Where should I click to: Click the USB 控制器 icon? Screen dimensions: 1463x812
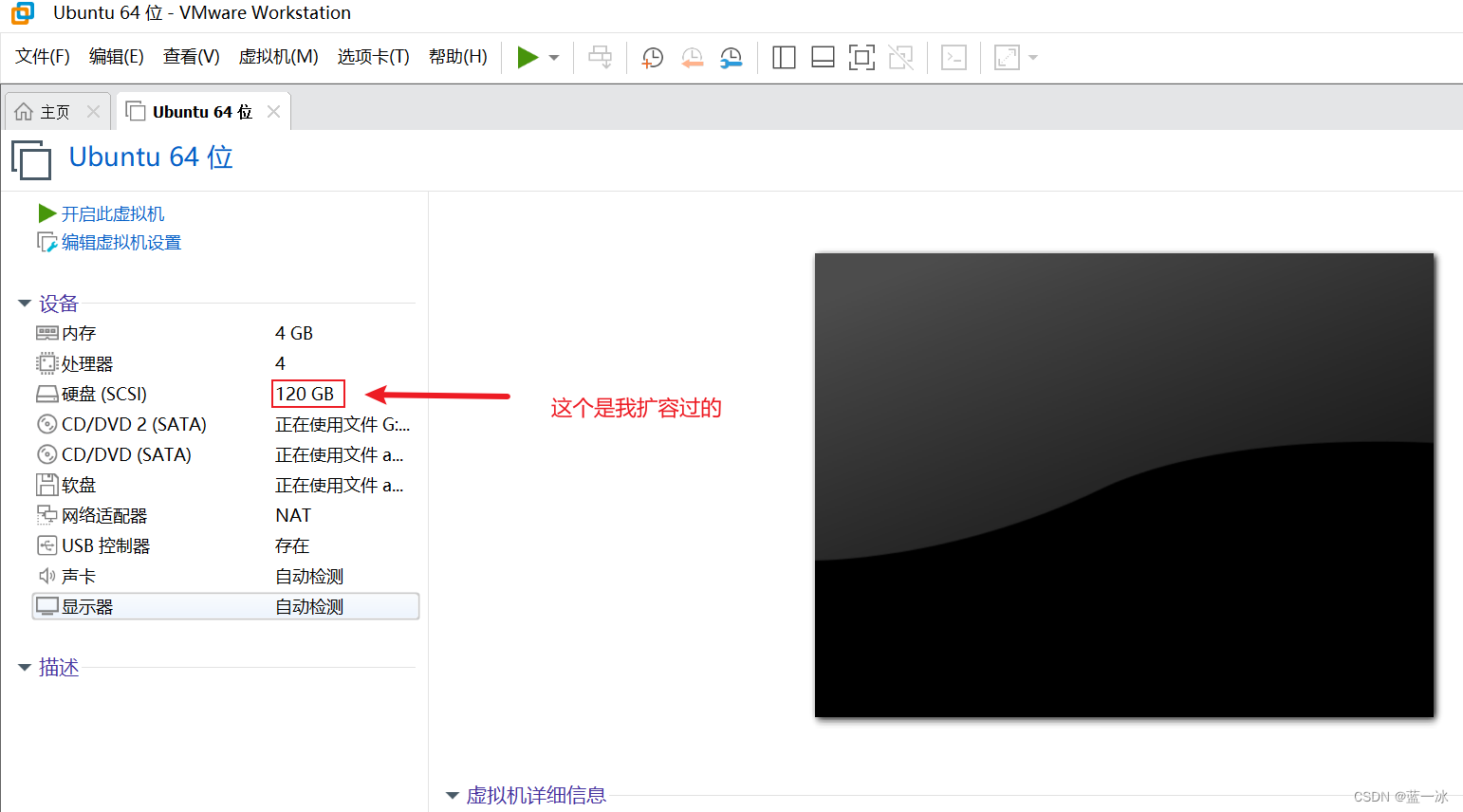click(x=47, y=545)
